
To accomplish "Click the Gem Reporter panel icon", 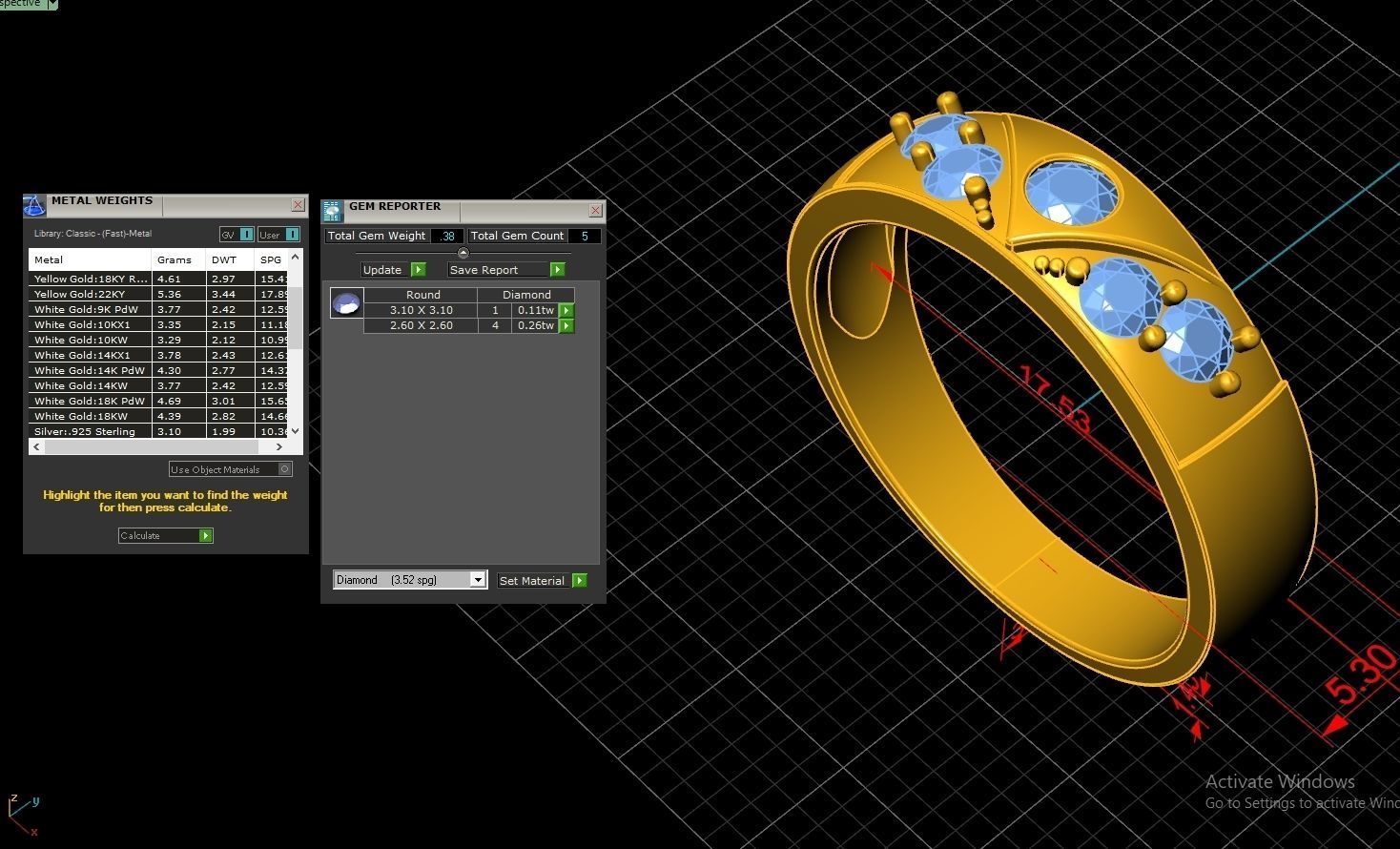I will pyautogui.click(x=332, y=211).
